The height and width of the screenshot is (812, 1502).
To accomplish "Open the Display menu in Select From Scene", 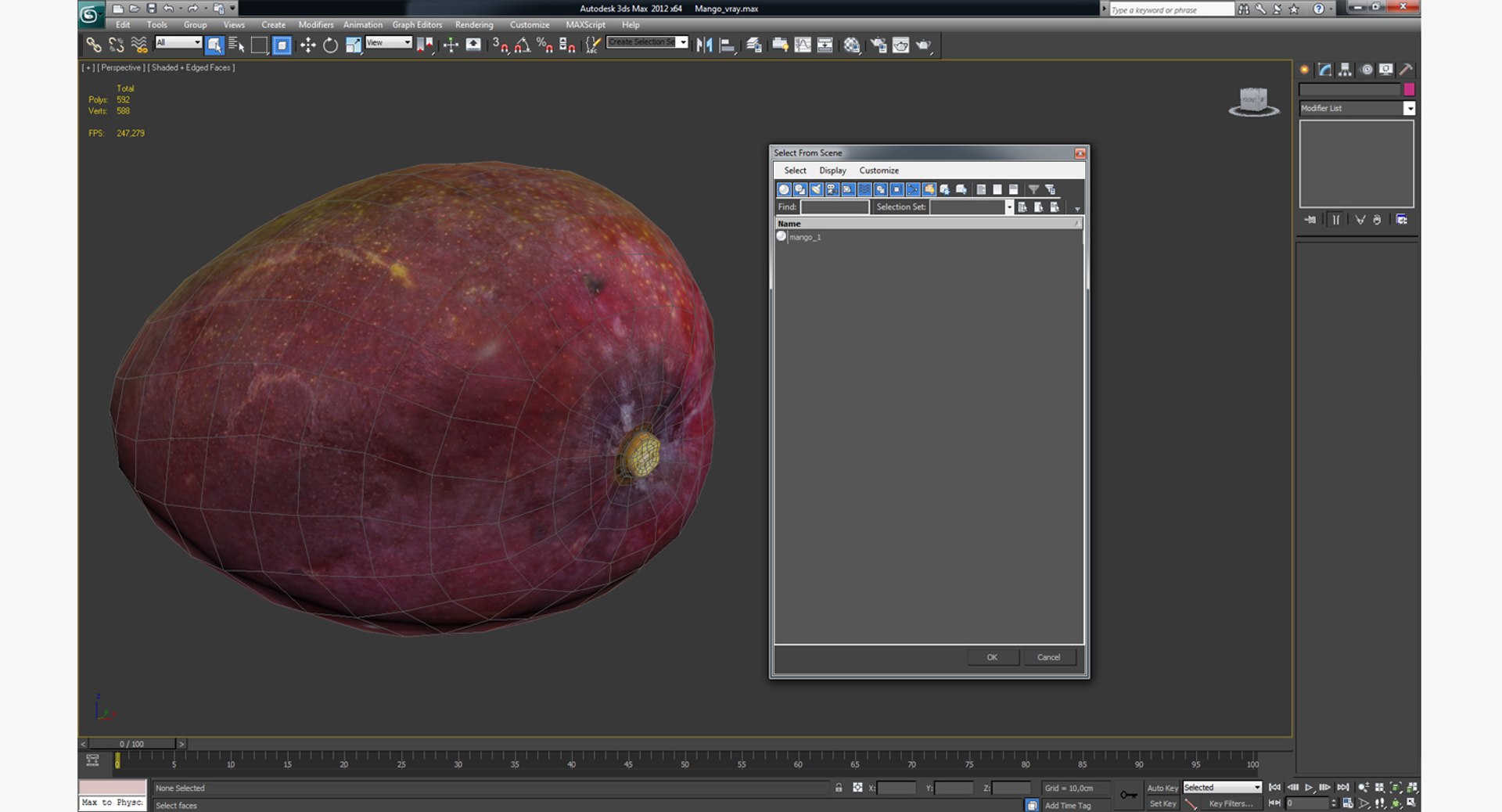I will pos(832,171).
